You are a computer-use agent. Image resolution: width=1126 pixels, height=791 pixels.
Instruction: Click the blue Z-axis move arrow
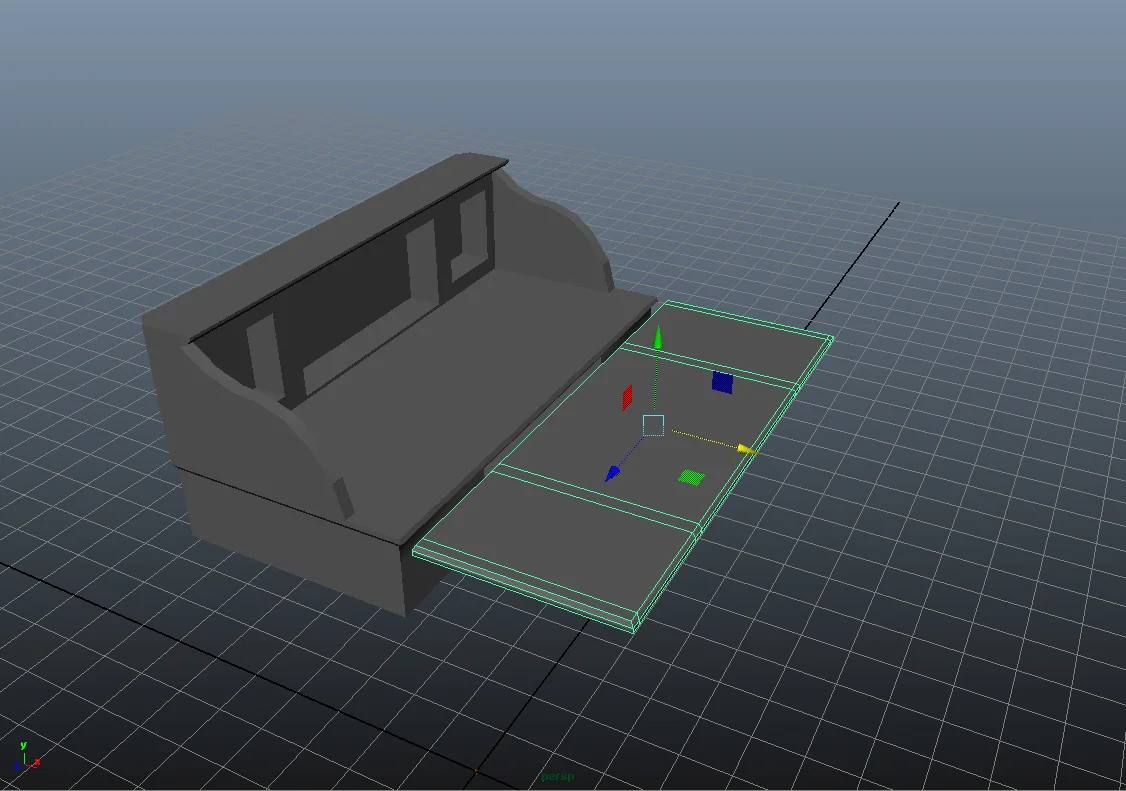point(612,473)
